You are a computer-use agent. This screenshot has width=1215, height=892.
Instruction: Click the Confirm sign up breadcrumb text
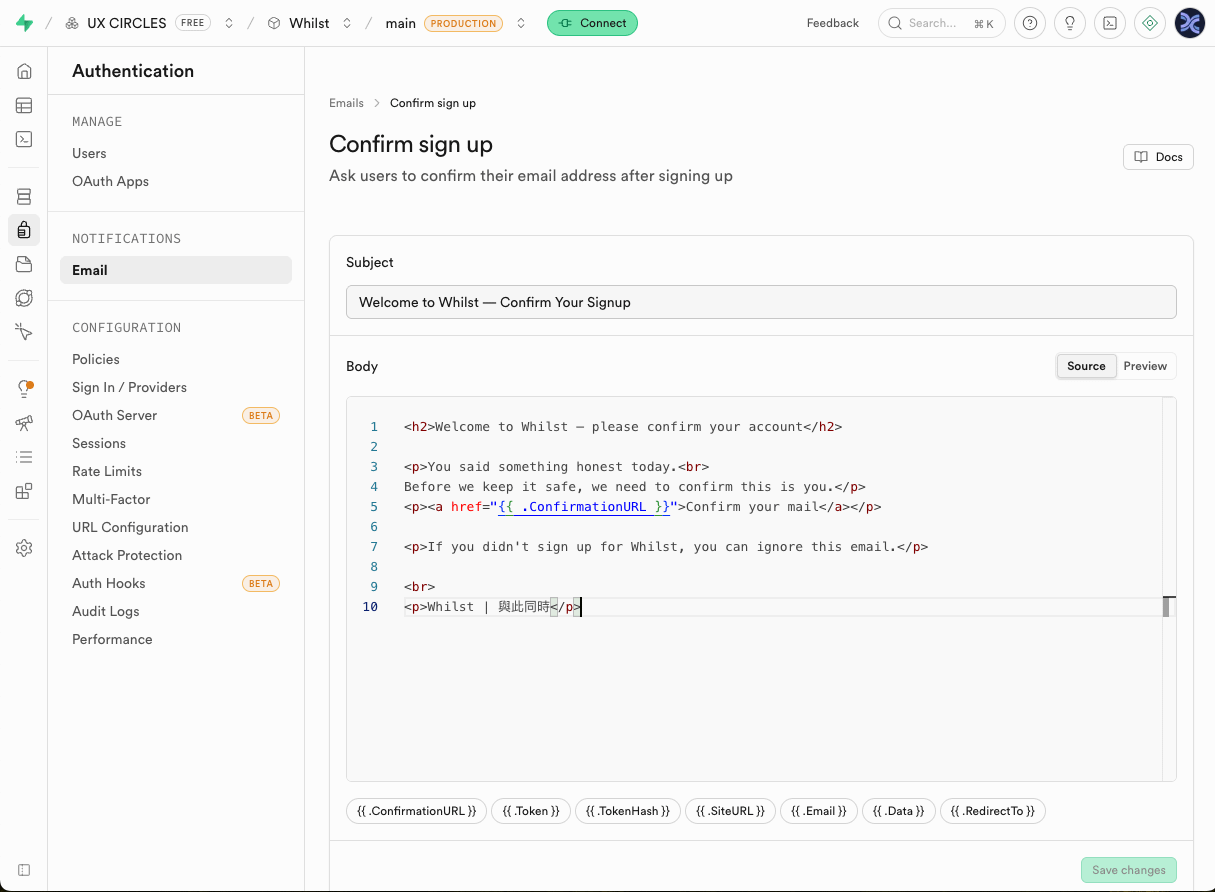point(433,103)
